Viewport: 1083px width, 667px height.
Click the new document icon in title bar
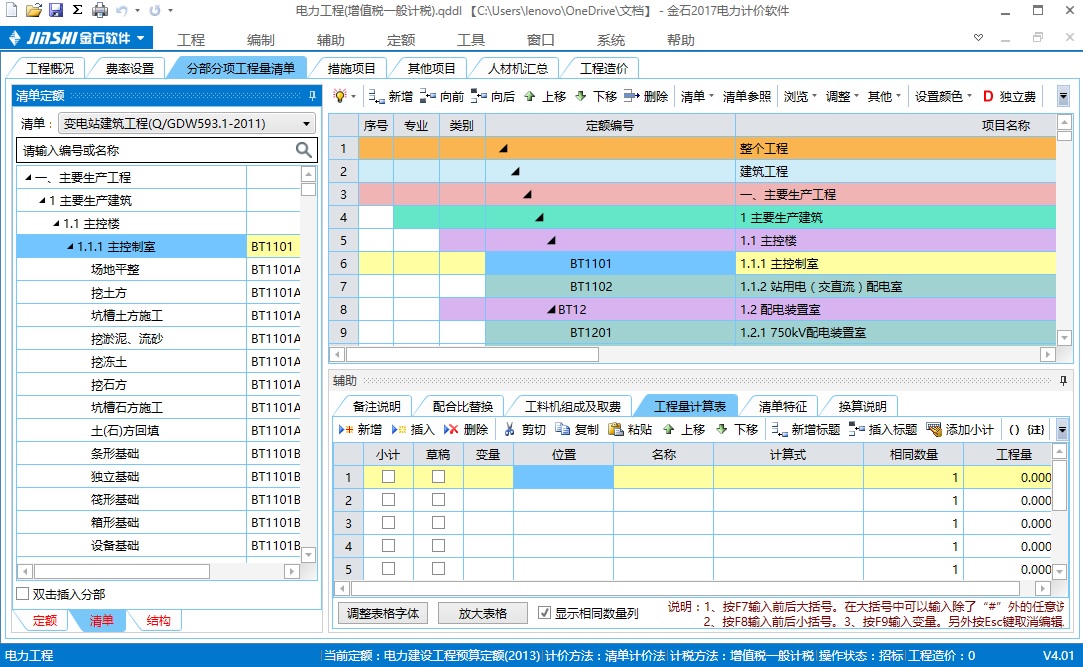coord(12,10)
